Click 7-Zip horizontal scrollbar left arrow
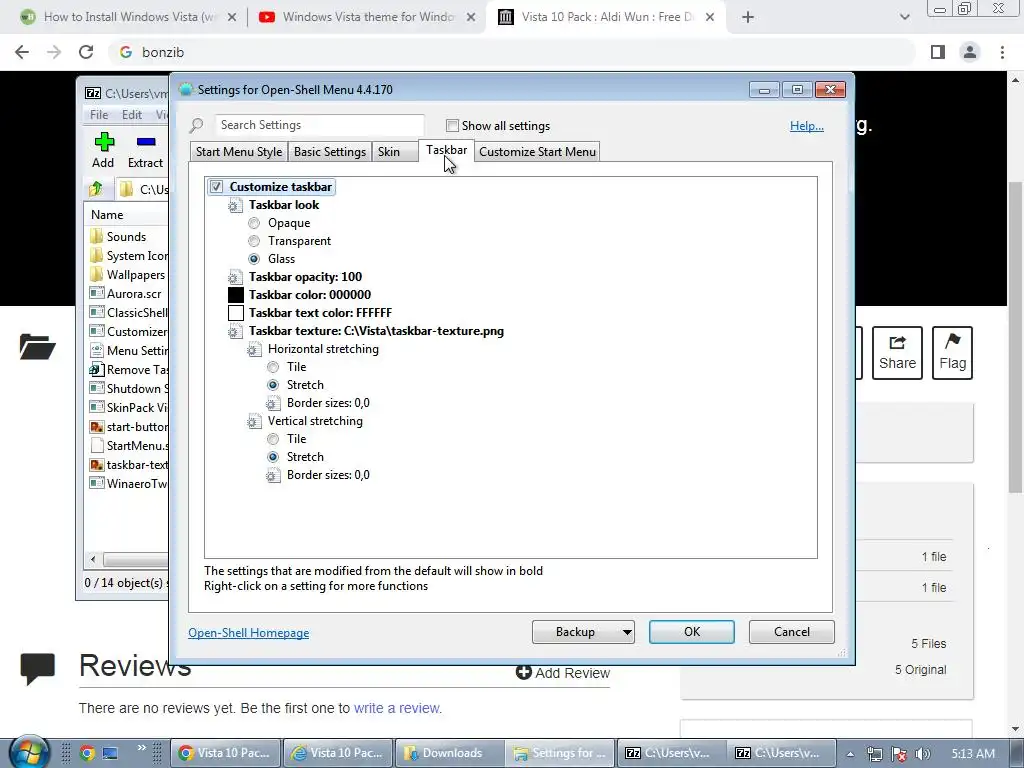 coord(93,560)
